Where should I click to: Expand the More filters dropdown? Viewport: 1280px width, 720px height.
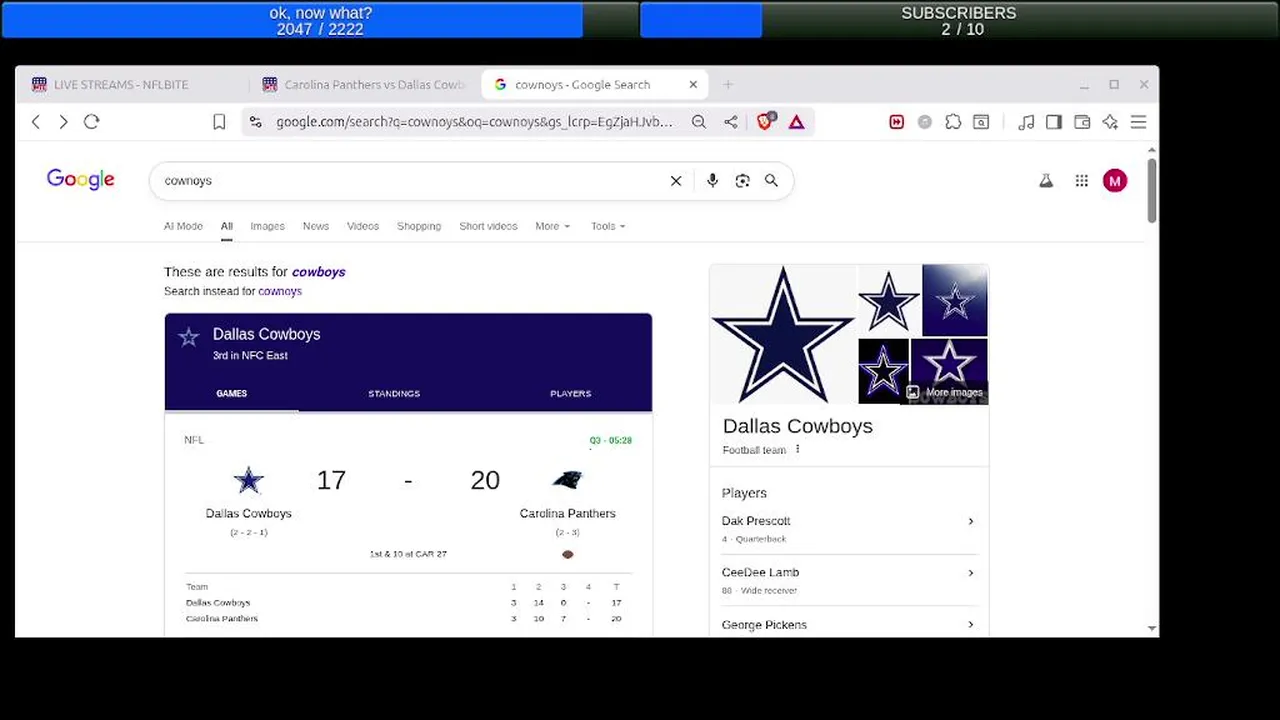point(552,226)
